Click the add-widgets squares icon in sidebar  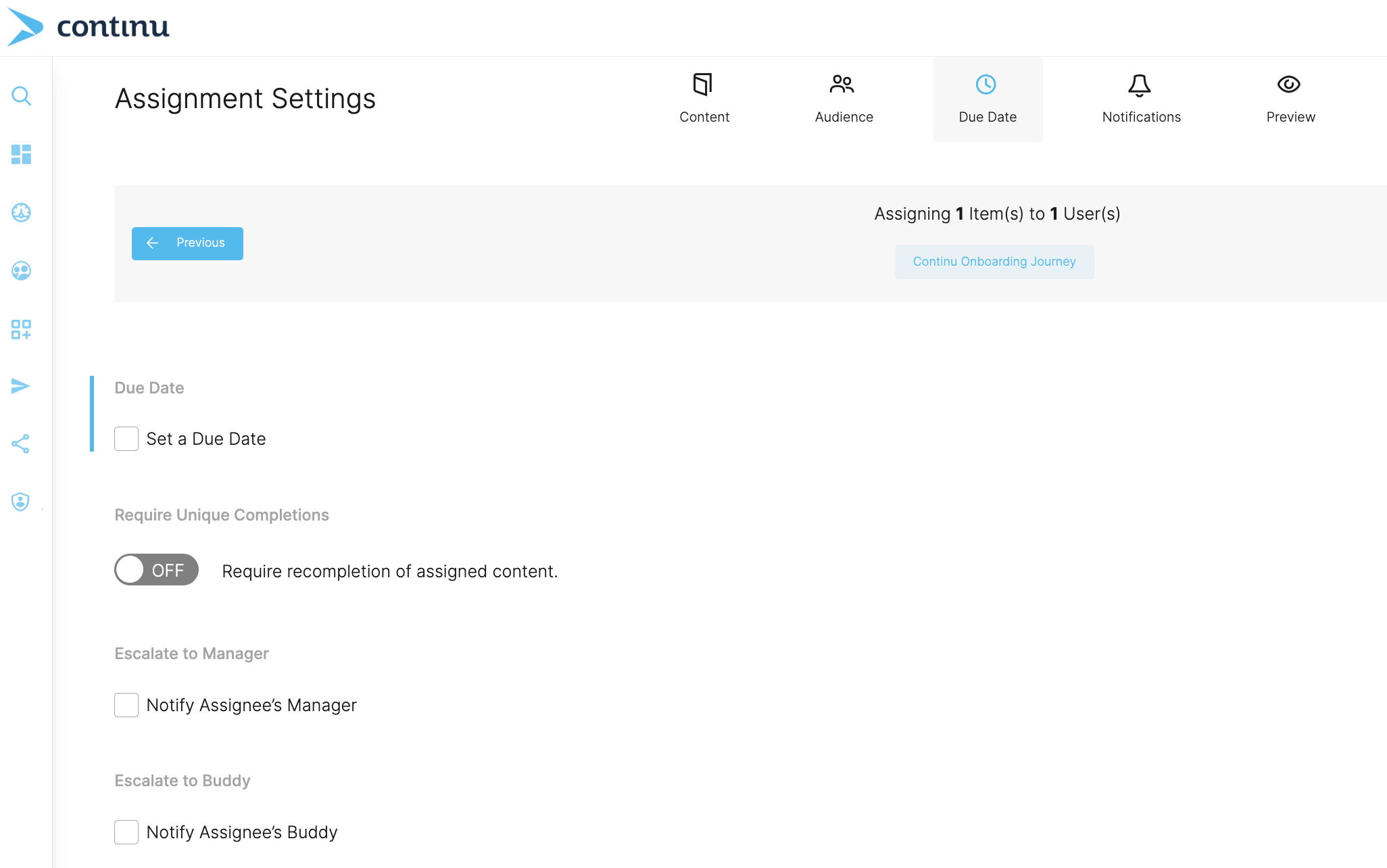21,329
